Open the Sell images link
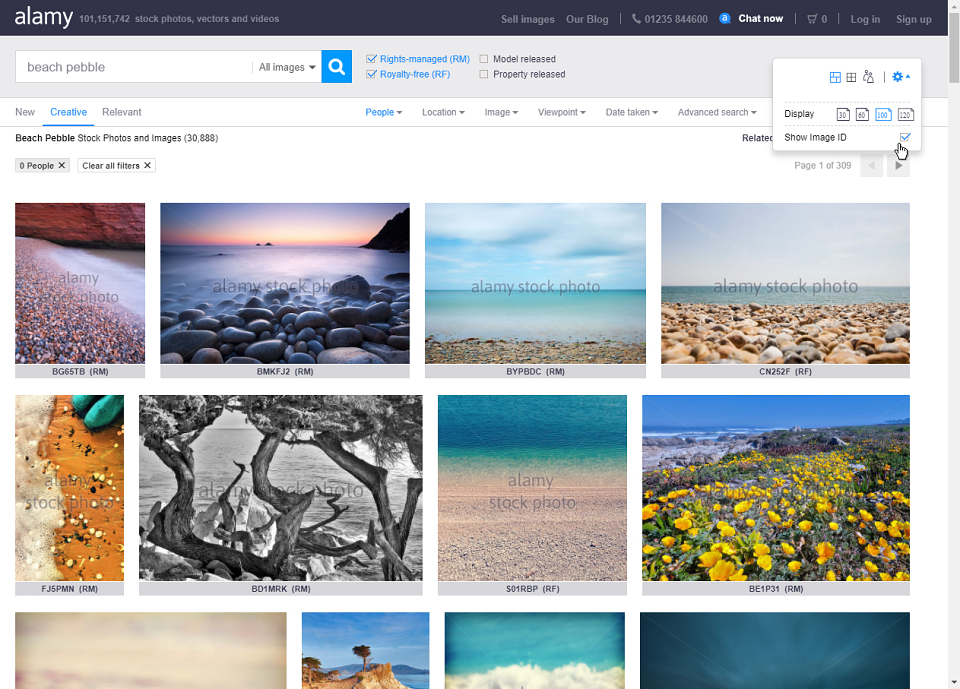 528,19
